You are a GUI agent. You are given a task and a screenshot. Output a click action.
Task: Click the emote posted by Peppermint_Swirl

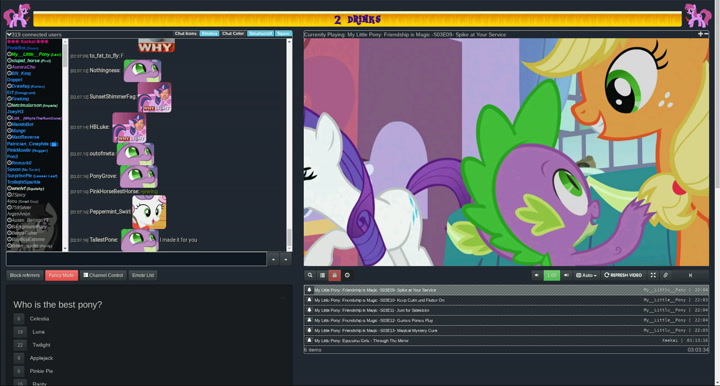pos(149,212)
